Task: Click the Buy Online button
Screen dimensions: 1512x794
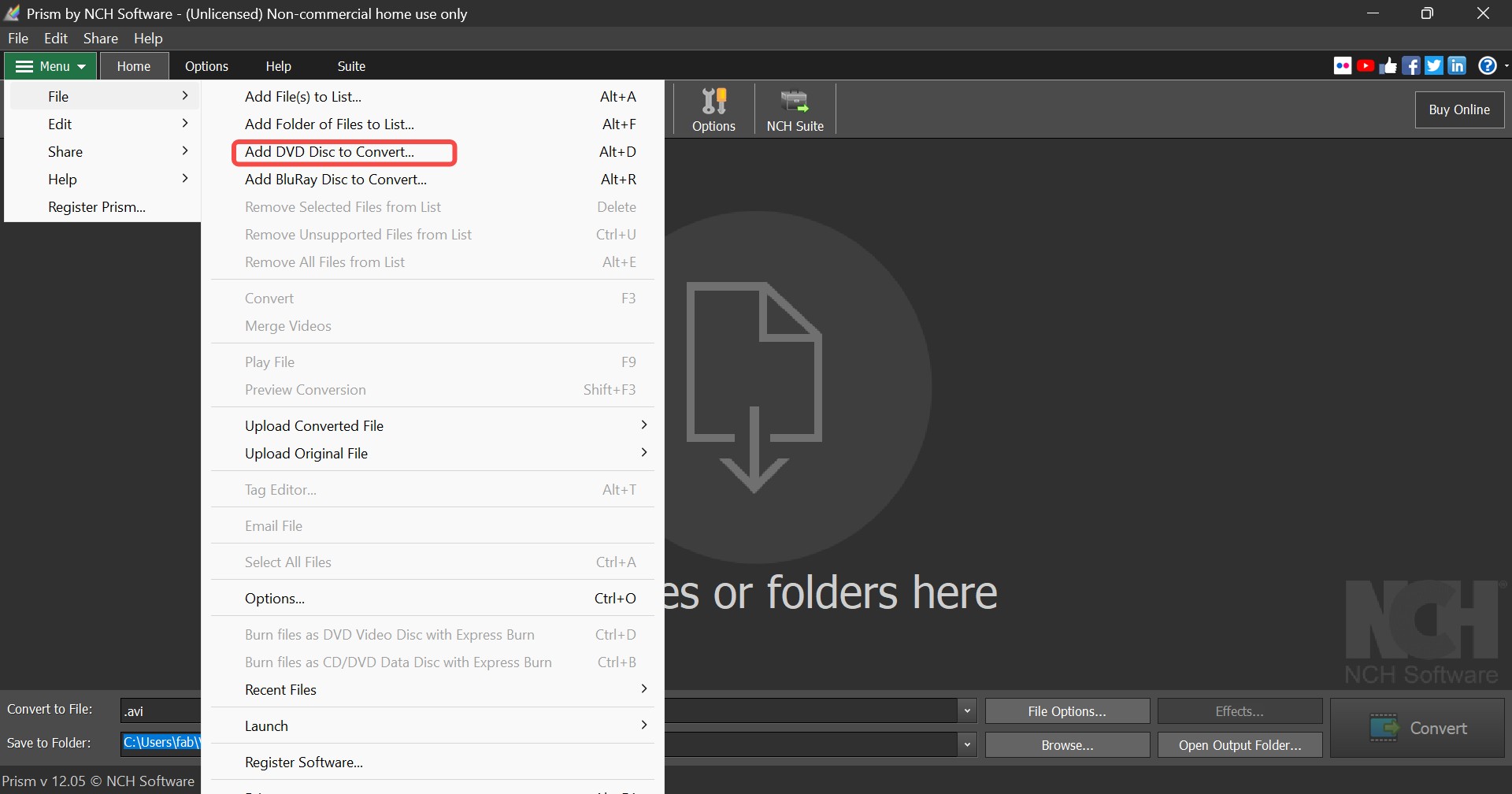Action: [1459, 109]
